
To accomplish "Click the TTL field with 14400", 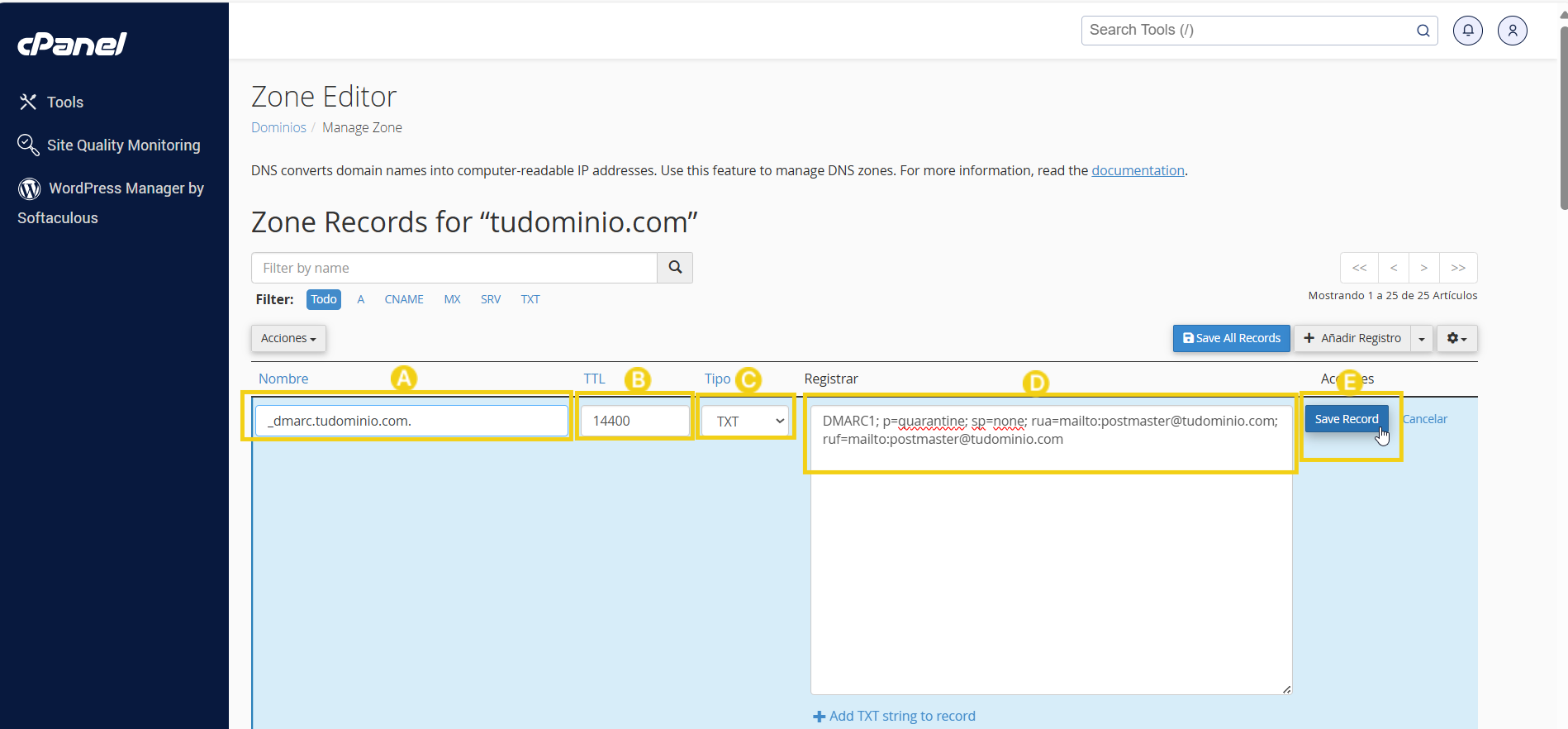I will point(634,421).
